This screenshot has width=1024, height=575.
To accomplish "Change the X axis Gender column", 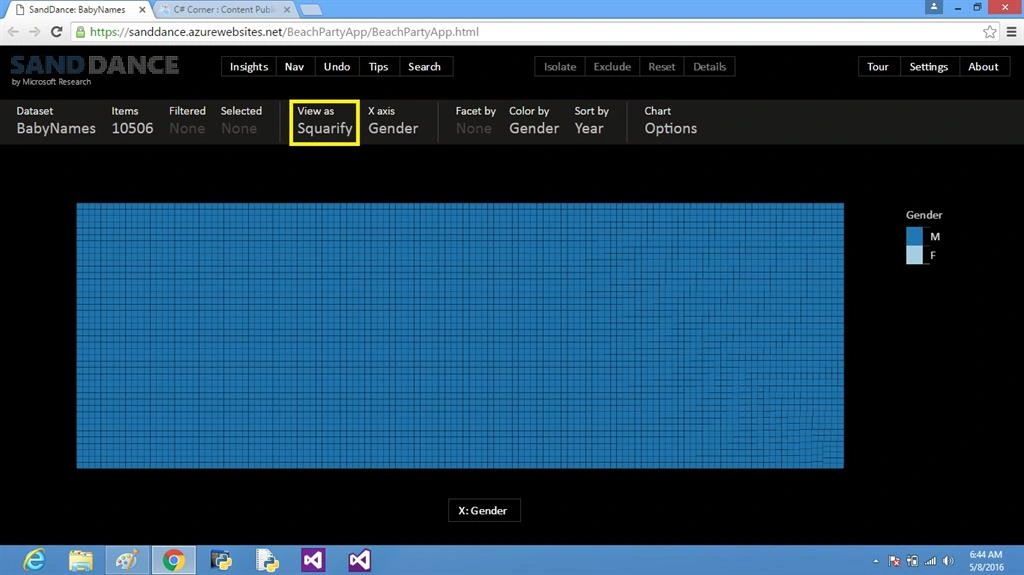I will (393, 121).
